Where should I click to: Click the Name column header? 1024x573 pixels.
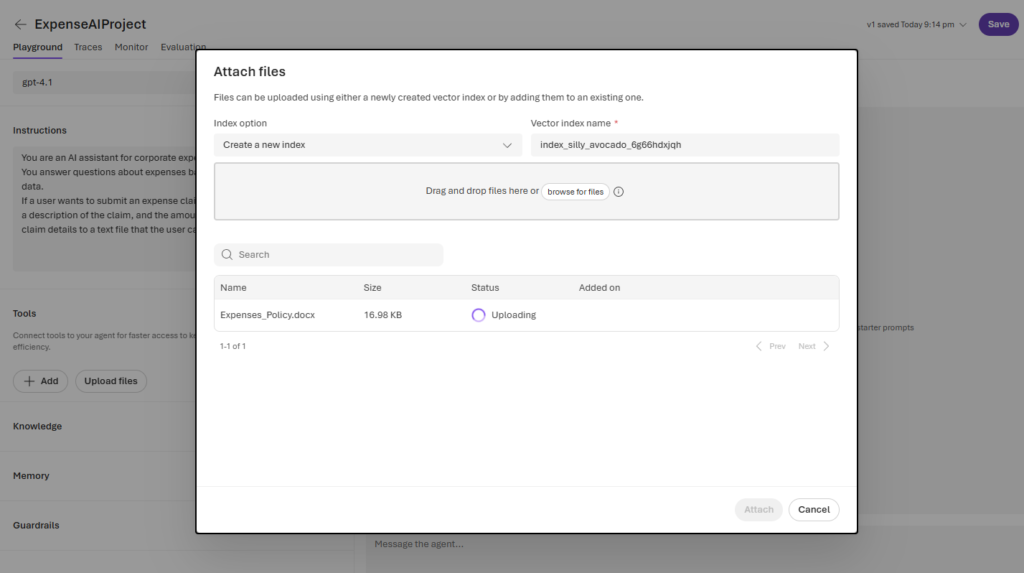pos(233,288)
